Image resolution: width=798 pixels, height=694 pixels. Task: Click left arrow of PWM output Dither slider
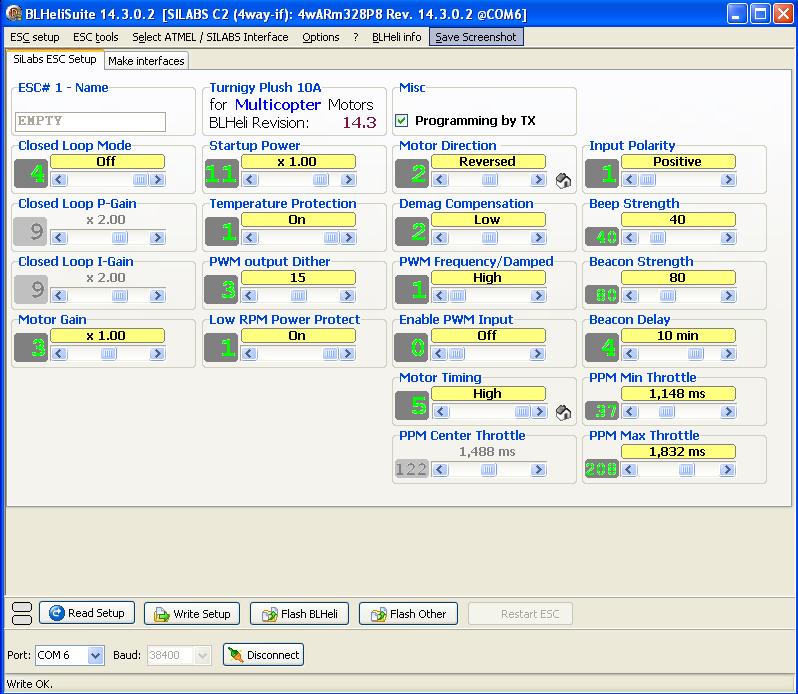(x=249, y=296)
